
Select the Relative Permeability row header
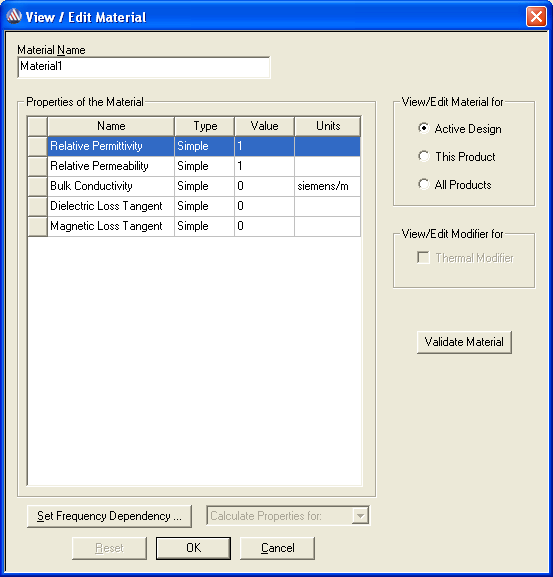tap(38, 166)
